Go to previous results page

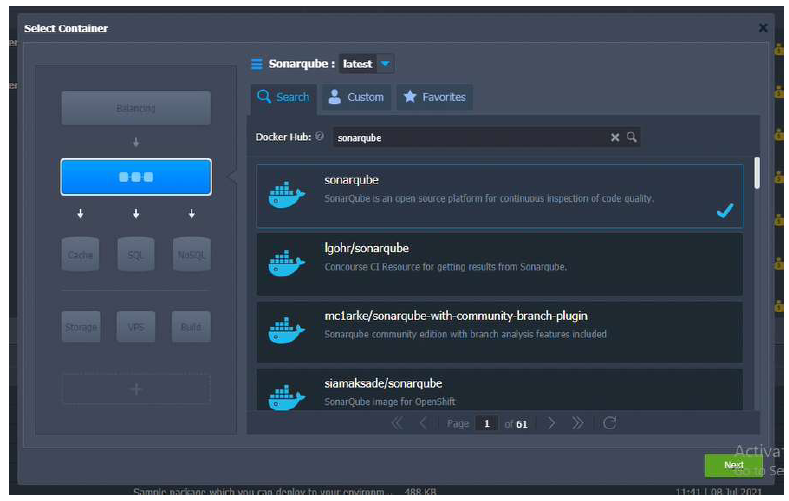coord(423,423)
